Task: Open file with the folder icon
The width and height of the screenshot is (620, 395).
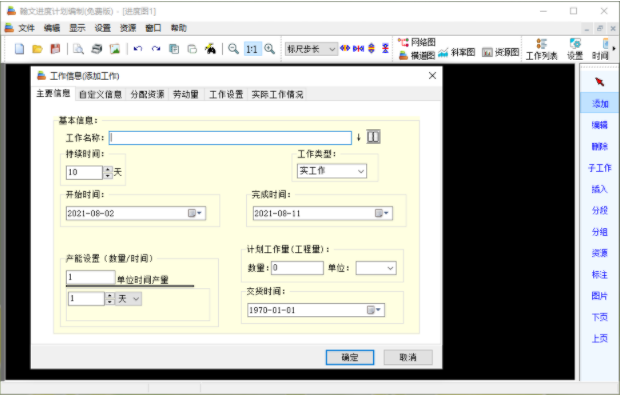Action: pyautogui.click(x=38, y=49)
